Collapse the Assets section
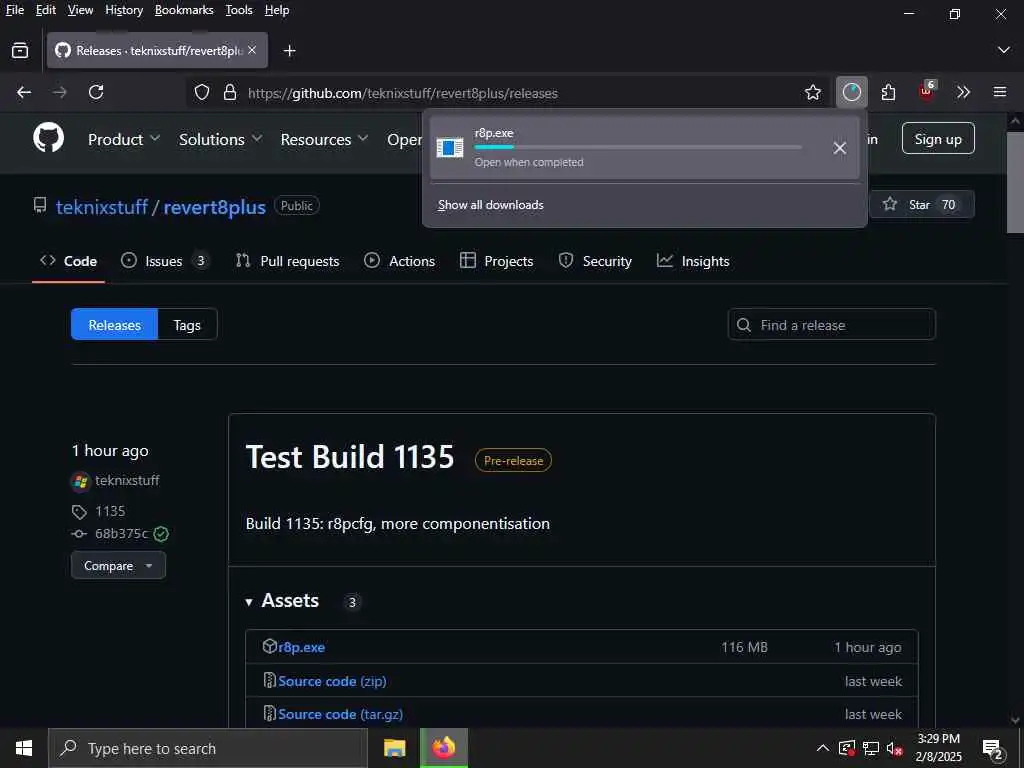The height and width of the screenshot is (768, 1024). point(282,601)
